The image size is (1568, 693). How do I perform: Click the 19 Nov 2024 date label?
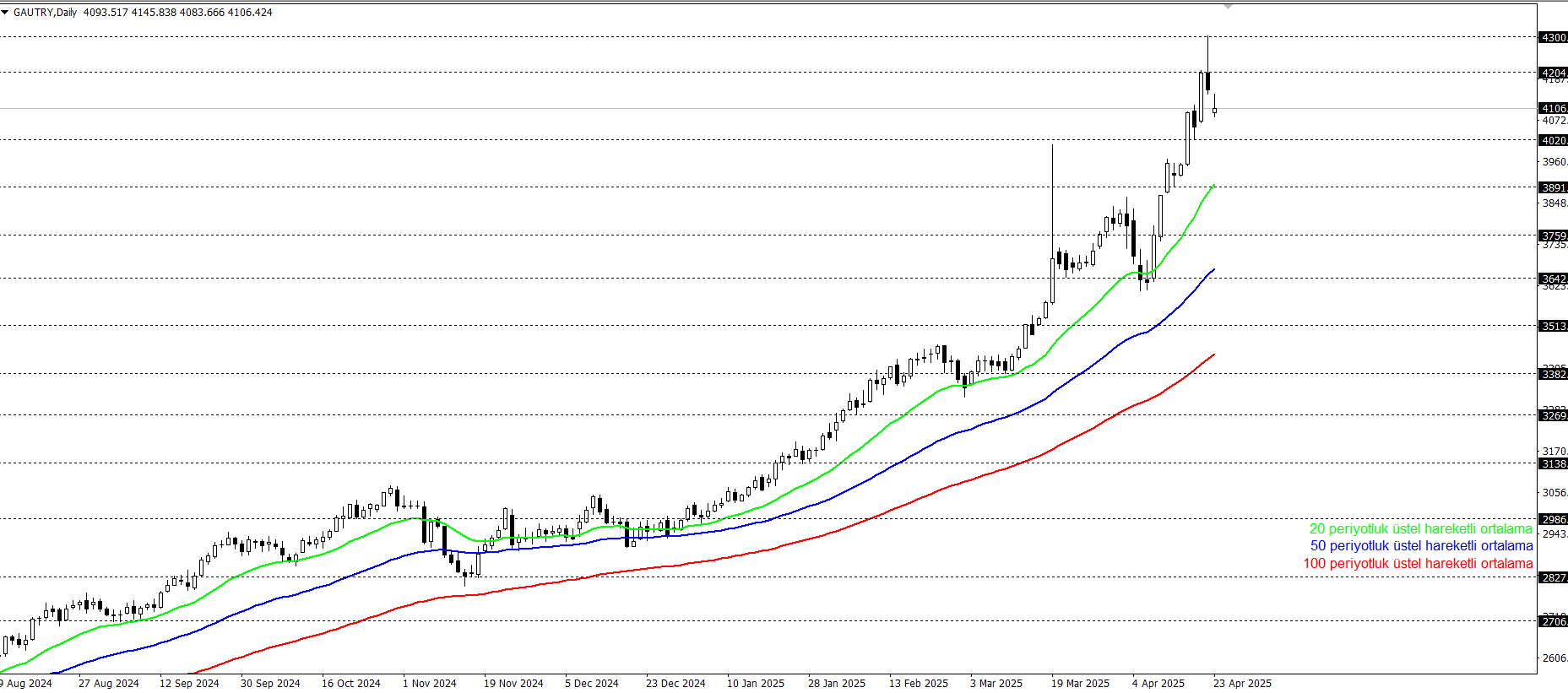tap(513, 684)
